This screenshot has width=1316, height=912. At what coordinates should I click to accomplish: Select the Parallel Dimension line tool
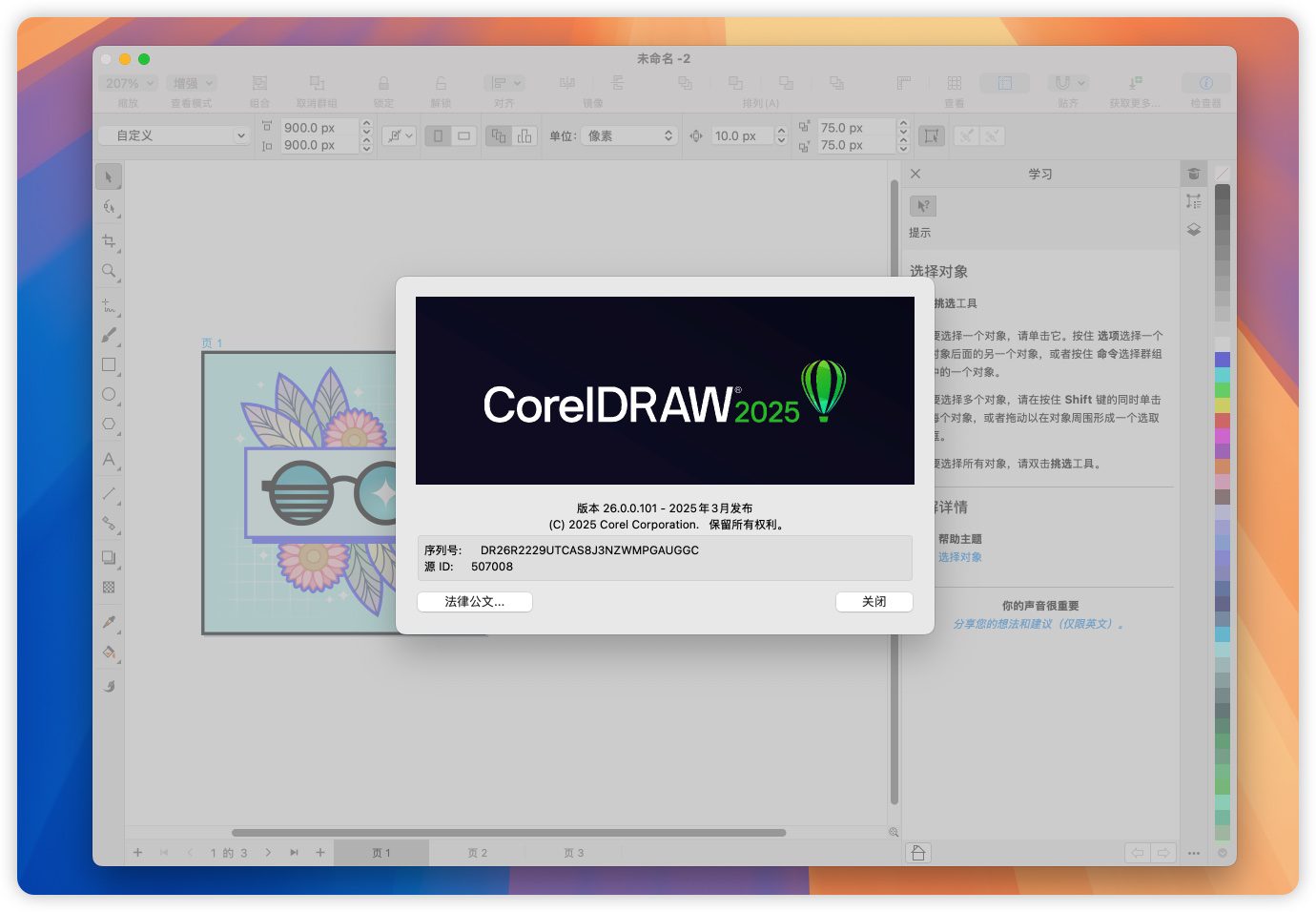point(109,493)
